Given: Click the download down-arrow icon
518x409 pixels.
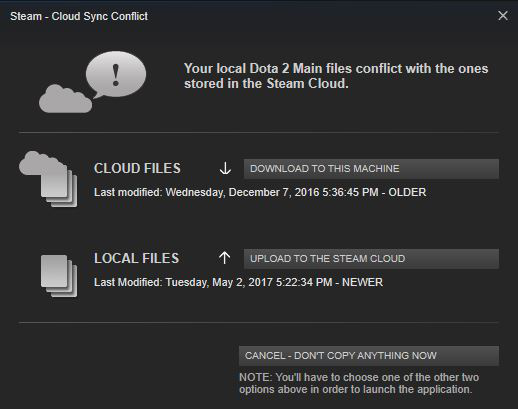Looking at the screenshot, I should click(x=225, y=168).
